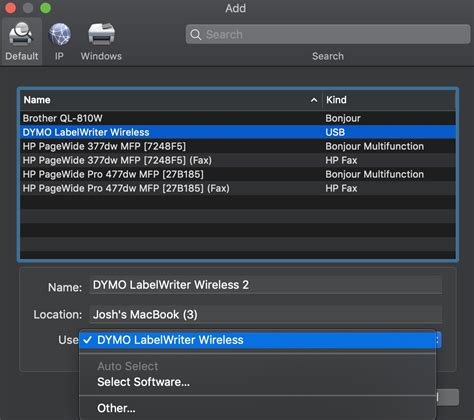Click the green zoom window button
The height and width of the screenshot is (420, 474).
tap(46, 8)
